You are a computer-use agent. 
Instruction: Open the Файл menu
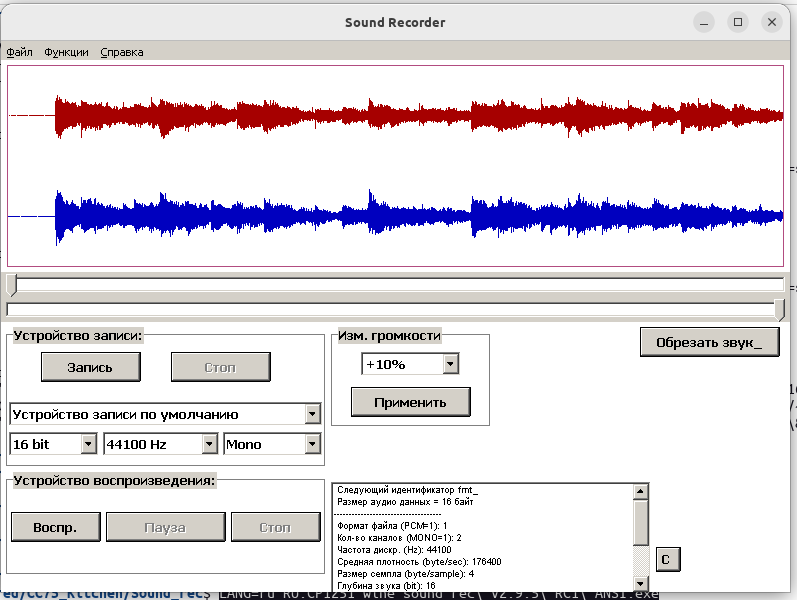click(x=19, y=52)
